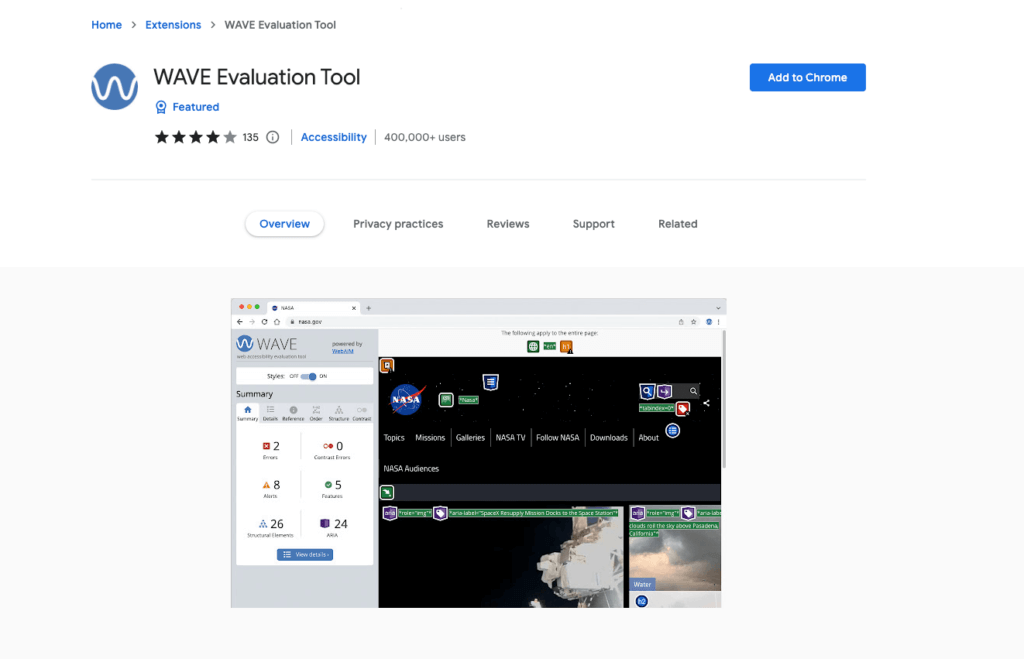Open the Related tab
Image resolution: width=1024 pixels, height=659 pixels.
point(678,224)
